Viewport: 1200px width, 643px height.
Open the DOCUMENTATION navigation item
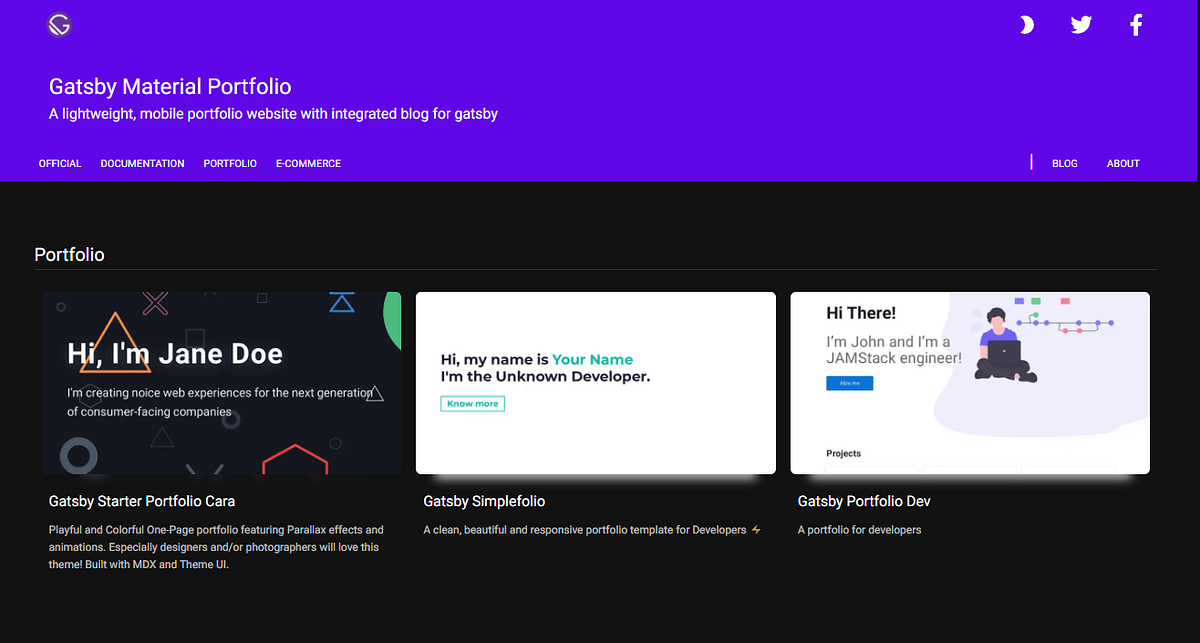[142, 163]
